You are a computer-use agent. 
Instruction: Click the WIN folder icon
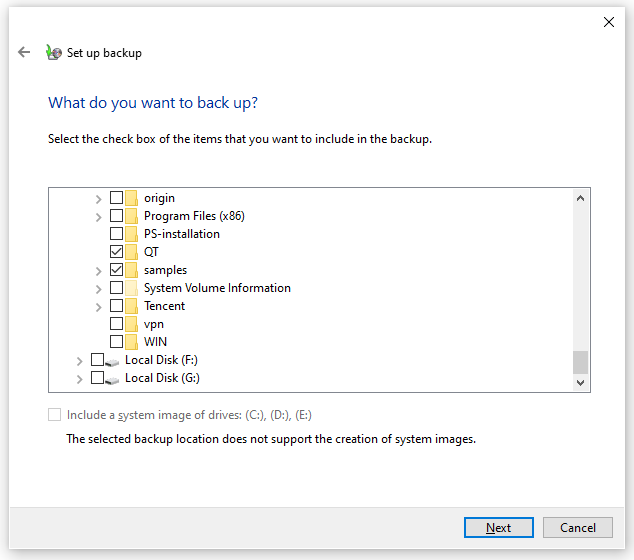click(x=131, y=342)
